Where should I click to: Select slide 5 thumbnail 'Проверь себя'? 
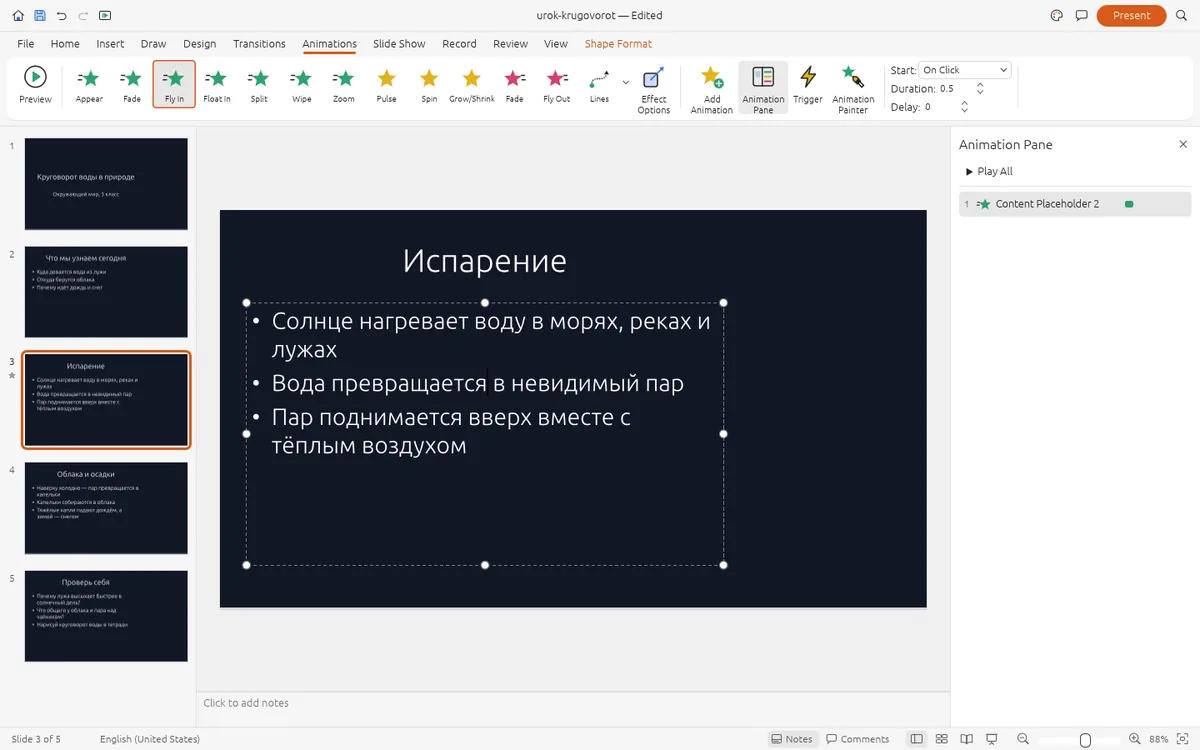106,616
